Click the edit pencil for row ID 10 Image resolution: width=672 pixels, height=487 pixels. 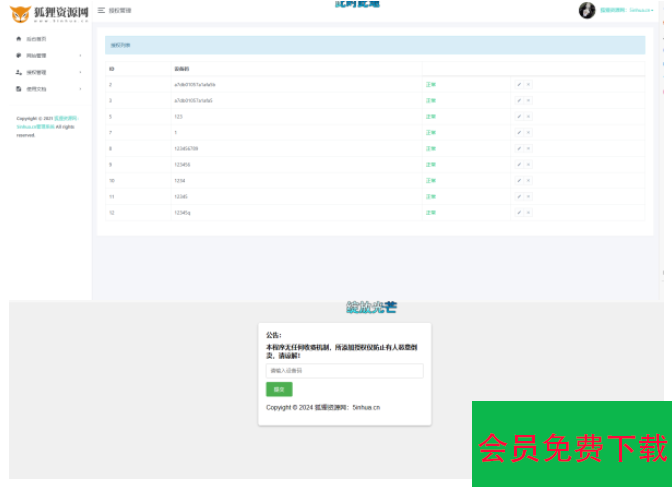click(519, 181)
